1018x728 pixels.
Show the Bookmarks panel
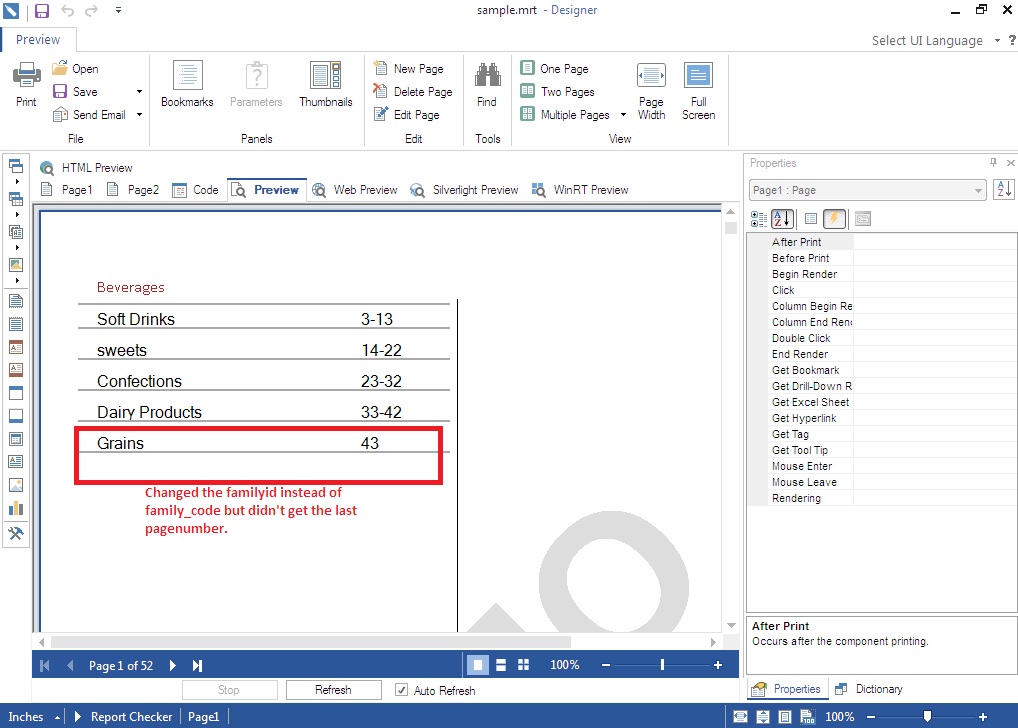(187, 84)
